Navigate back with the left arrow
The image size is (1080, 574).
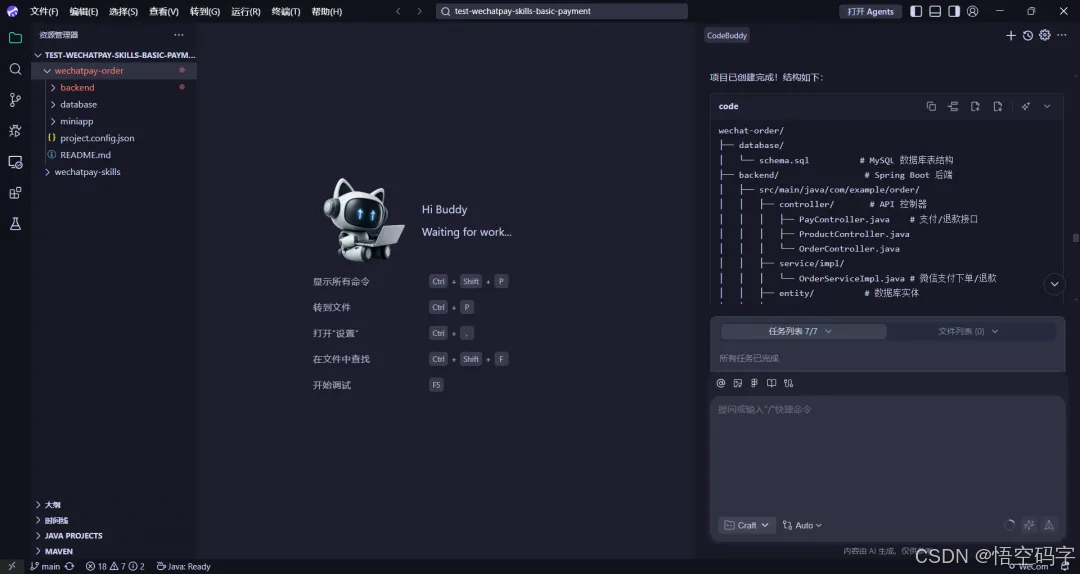click(398, 11)
